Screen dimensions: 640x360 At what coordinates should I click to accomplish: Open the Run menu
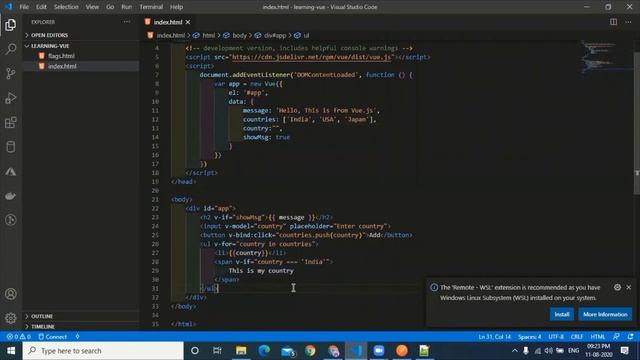tap(127, 7)
